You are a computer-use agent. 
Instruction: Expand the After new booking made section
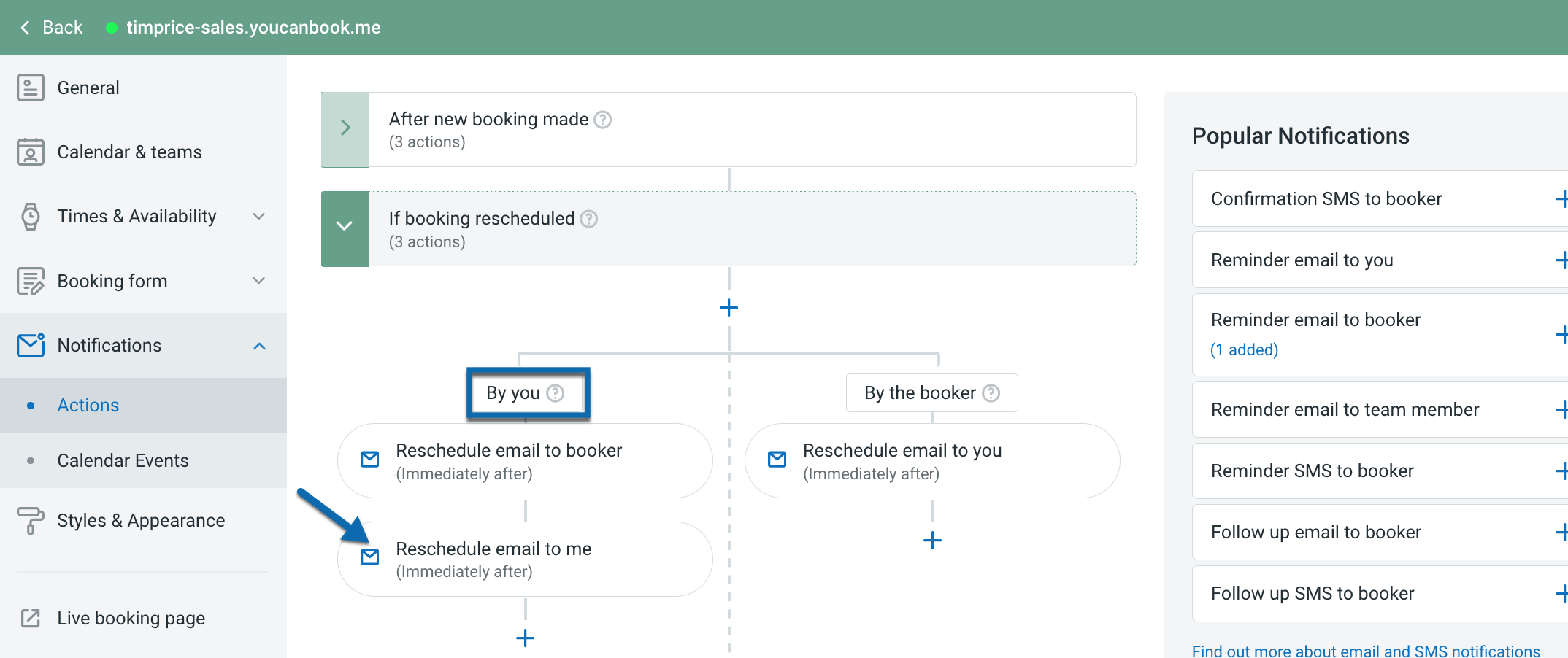[x=345, y=128]
